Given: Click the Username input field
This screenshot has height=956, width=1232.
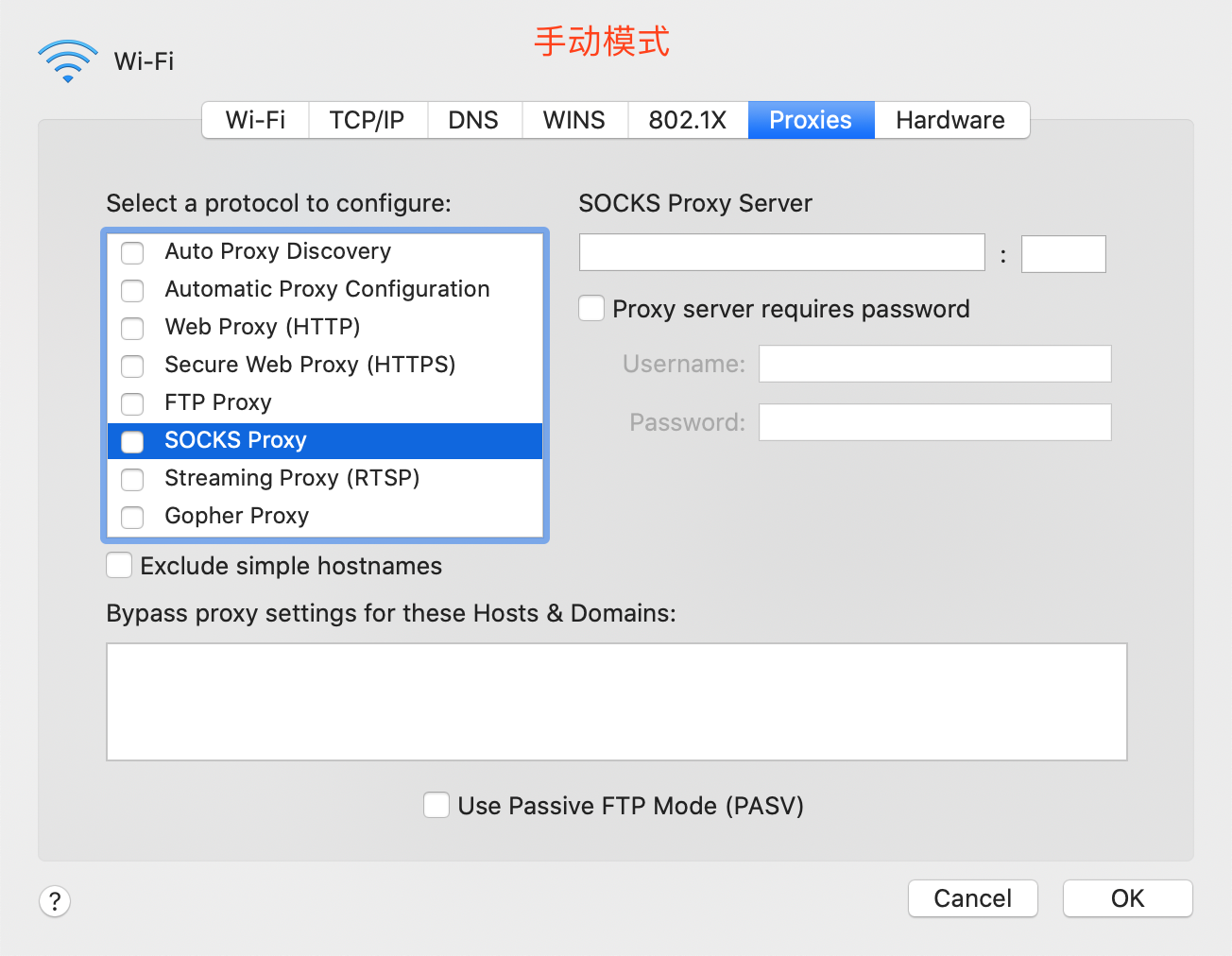Looking at the screenshot, I should [934, 364].
